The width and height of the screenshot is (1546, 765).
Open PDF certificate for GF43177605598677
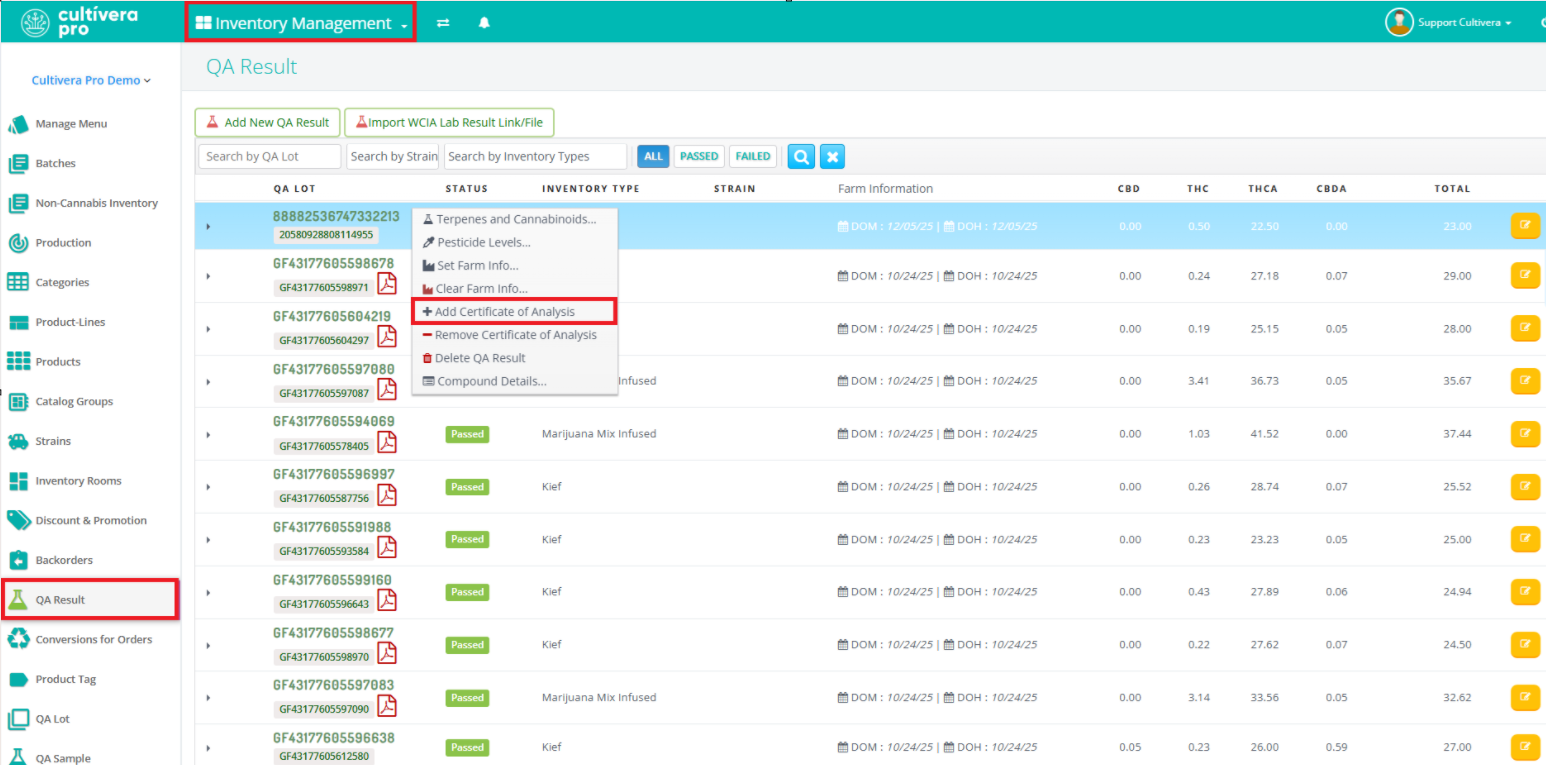pos(386,653)
